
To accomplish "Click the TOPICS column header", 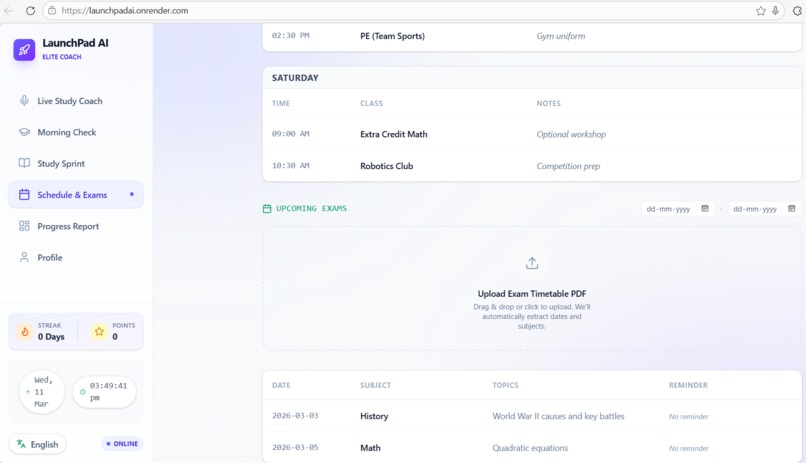I will [x=505, y=385].
